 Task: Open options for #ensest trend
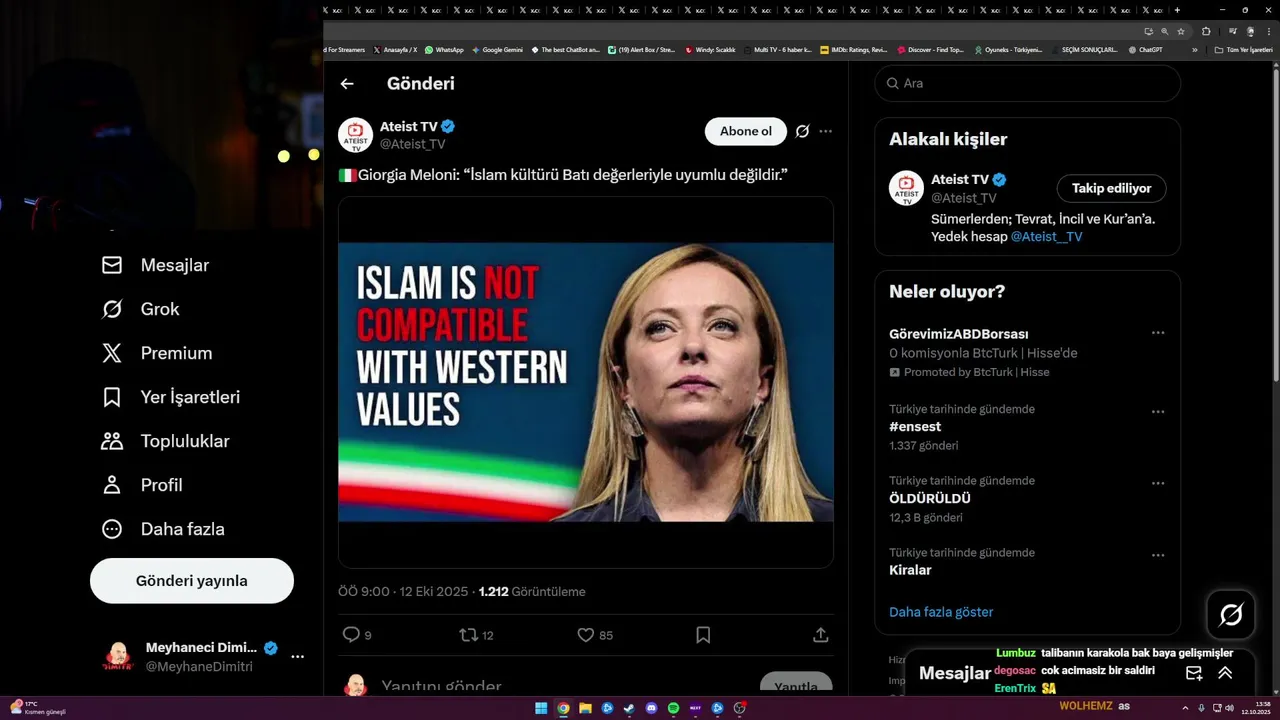(x=1158, y=412)
